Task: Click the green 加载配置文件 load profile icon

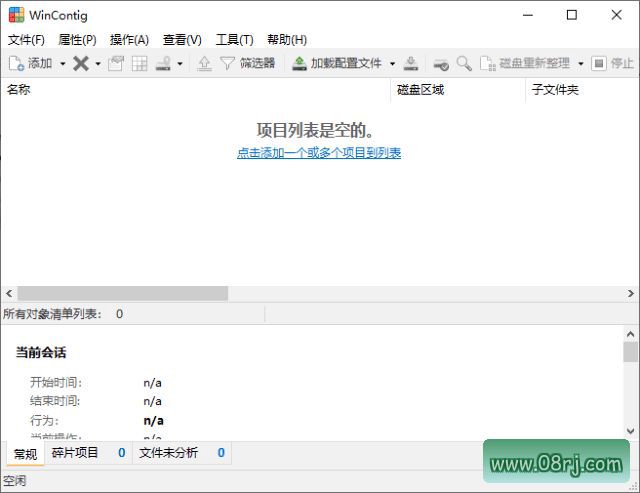Action: click(x=299, y=63)
